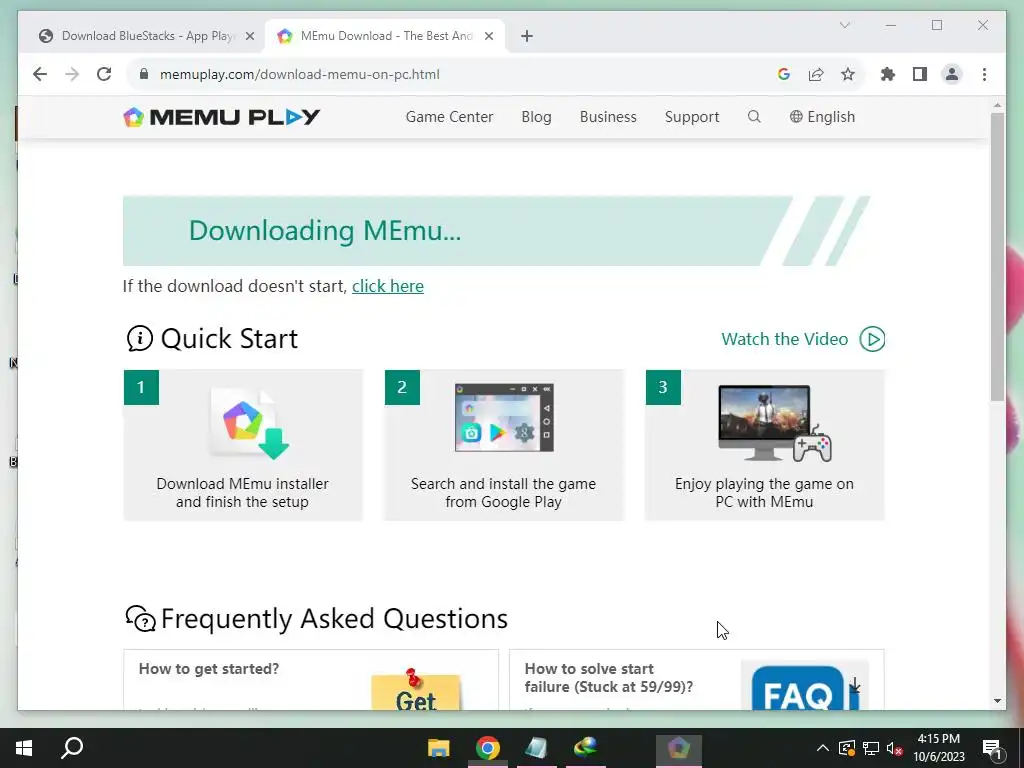Expand the tab search chevron
1024x768 pixels.
point(844,25)
